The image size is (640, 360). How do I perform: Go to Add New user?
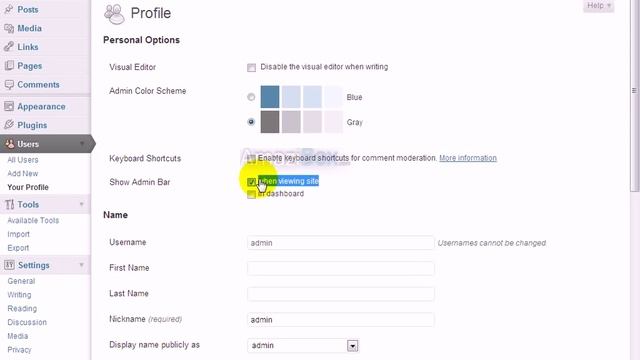pyautogui.click(x=23, y=173)
